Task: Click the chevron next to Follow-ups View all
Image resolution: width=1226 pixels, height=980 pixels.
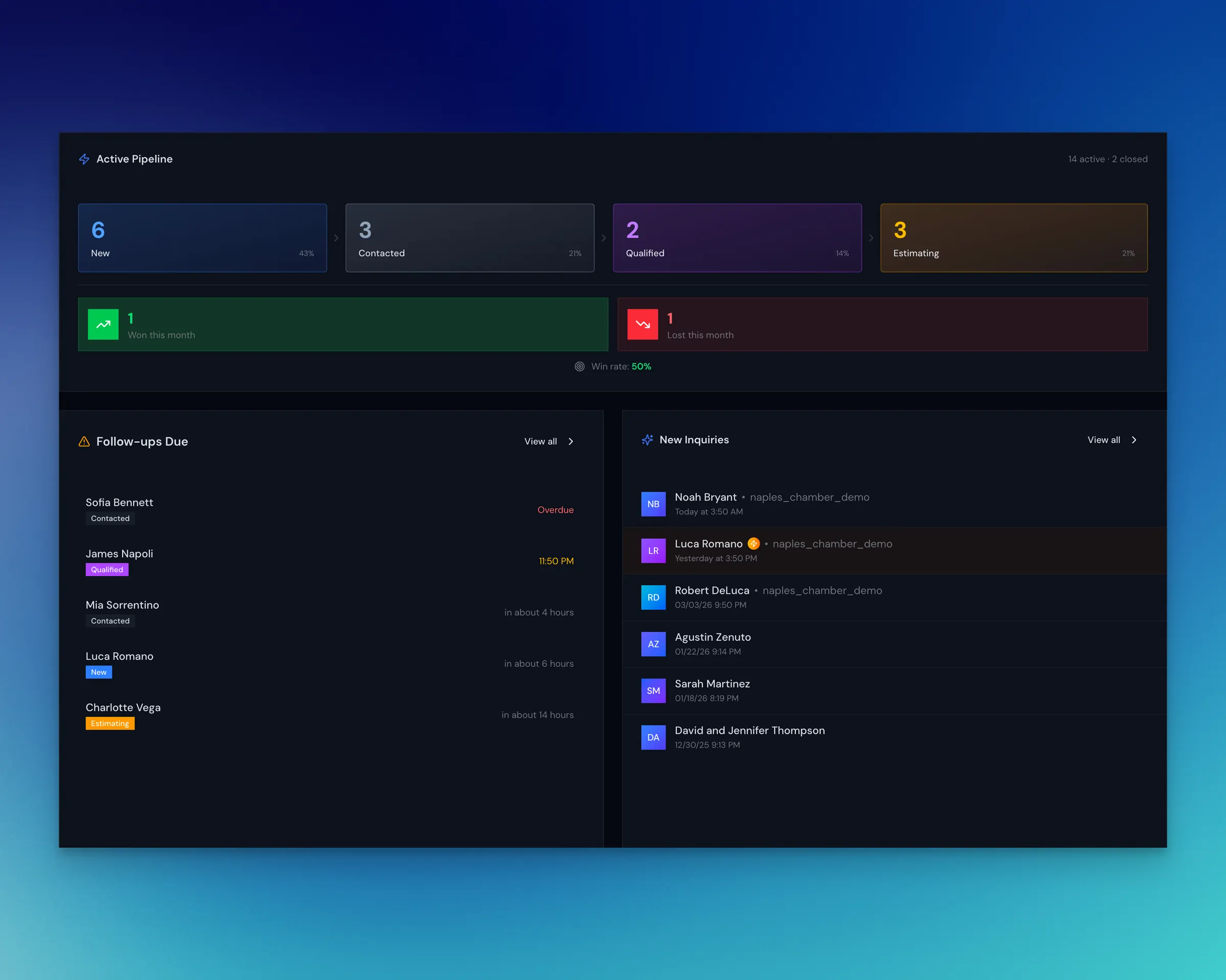Action: (x=571, y=441)
